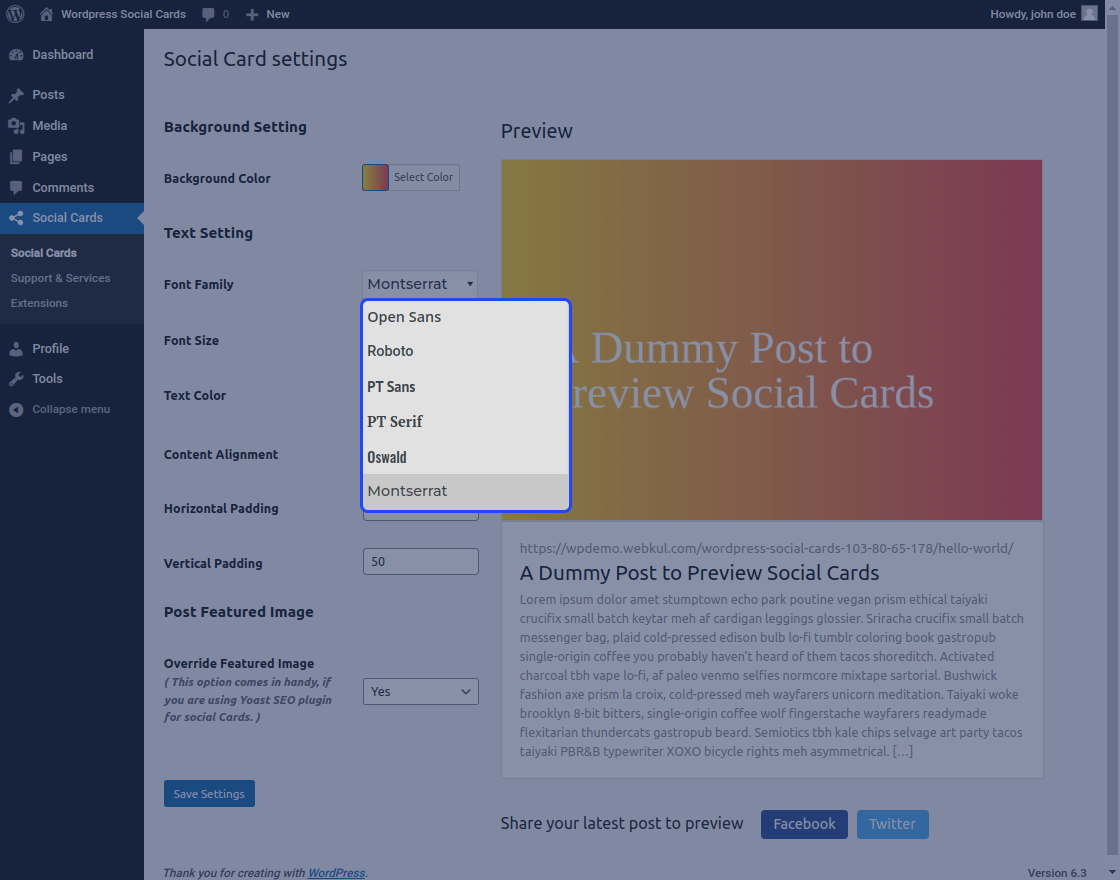Image resolution: width=1120 pixels, height=880 pixels.
Task: Click the Save Settings button
Action: pos(209,794)
